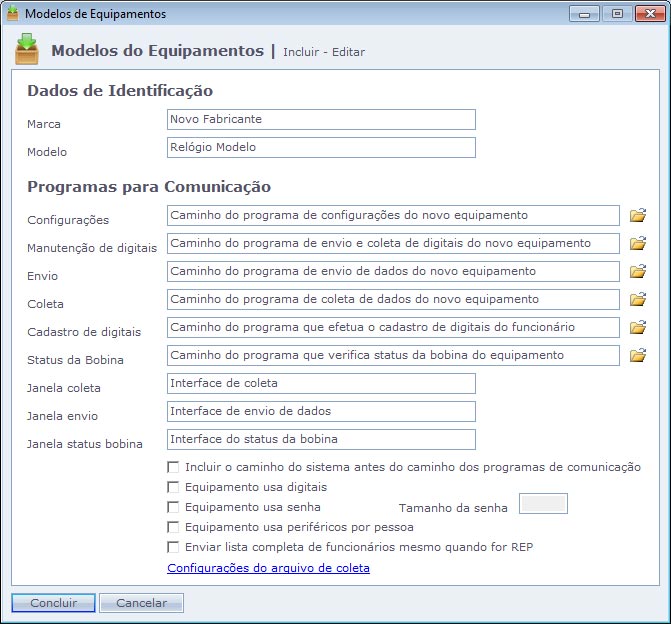Enable Enviar lista completa de funcionários
Image resolution: width=671 pixels, height=624 pixels.
pos(174,547)
